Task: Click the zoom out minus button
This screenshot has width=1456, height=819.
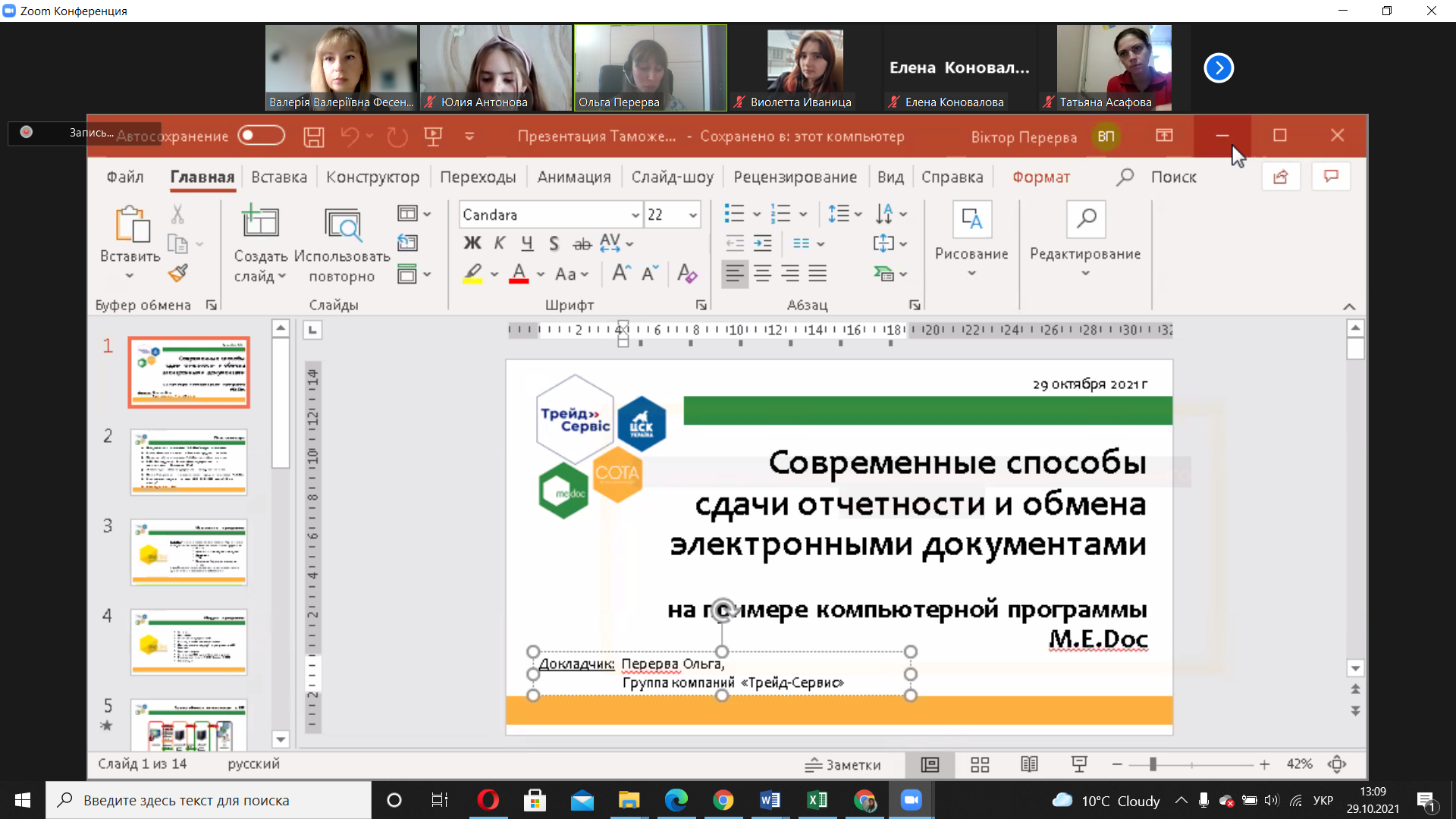Action: pyautogui.click(x=1116, y=764)
